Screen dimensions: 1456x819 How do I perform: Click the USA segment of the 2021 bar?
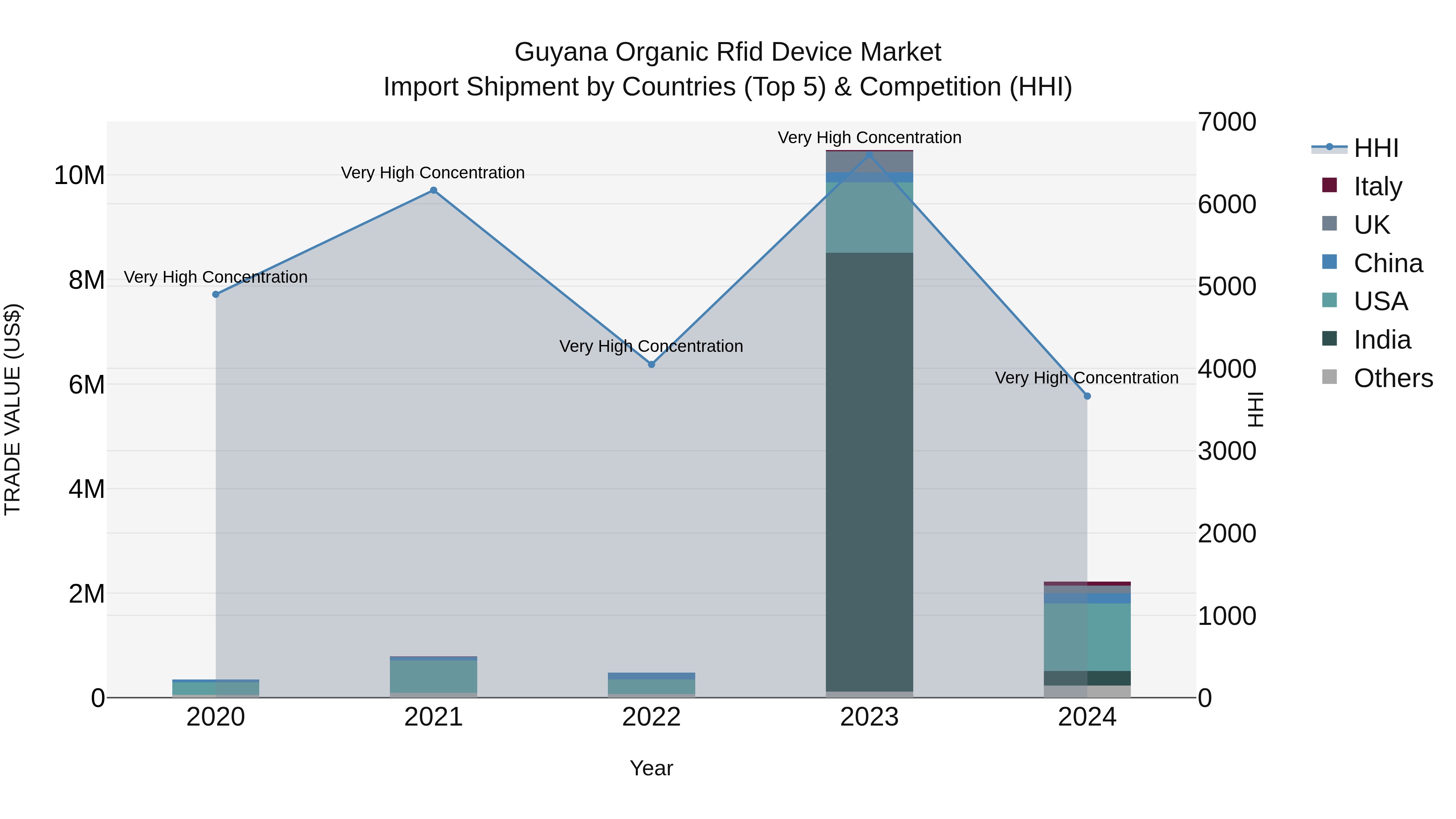pos(434,677)
